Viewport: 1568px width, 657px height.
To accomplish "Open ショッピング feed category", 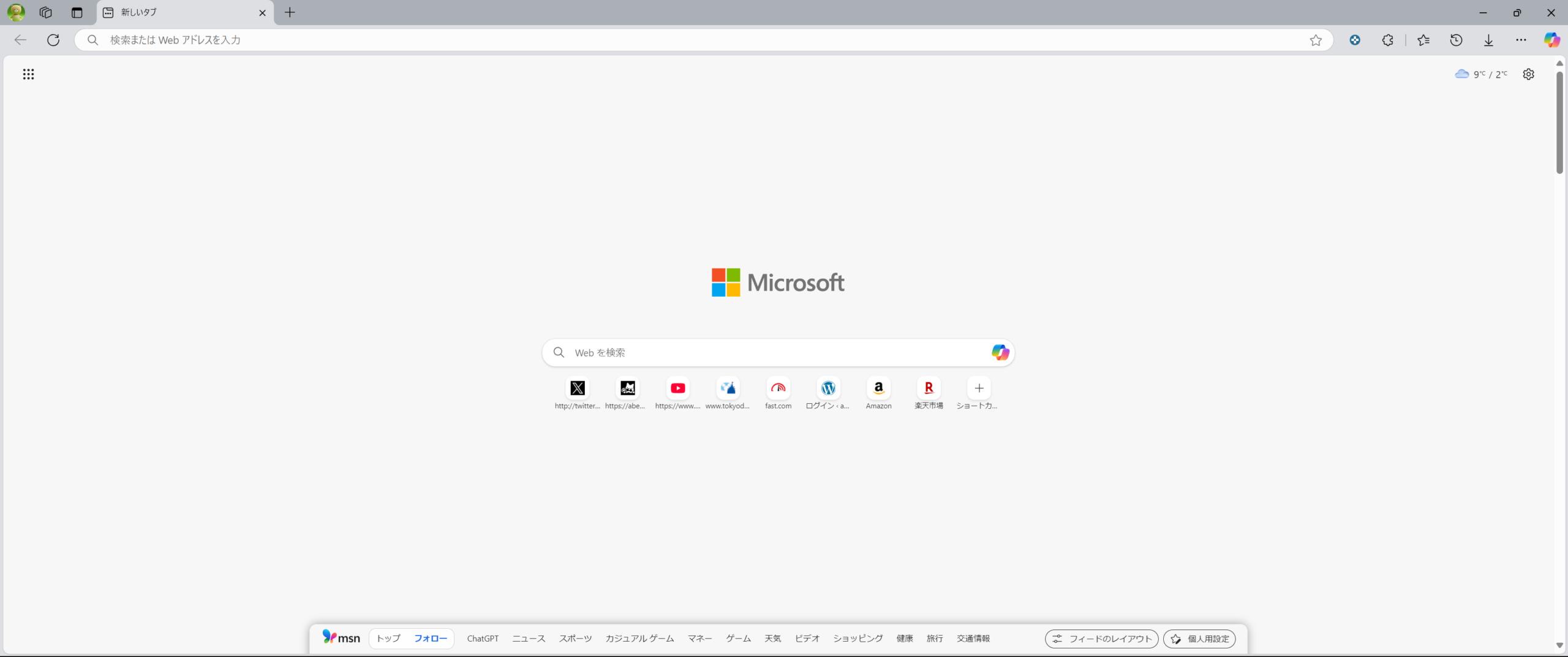I will [858, 639].
